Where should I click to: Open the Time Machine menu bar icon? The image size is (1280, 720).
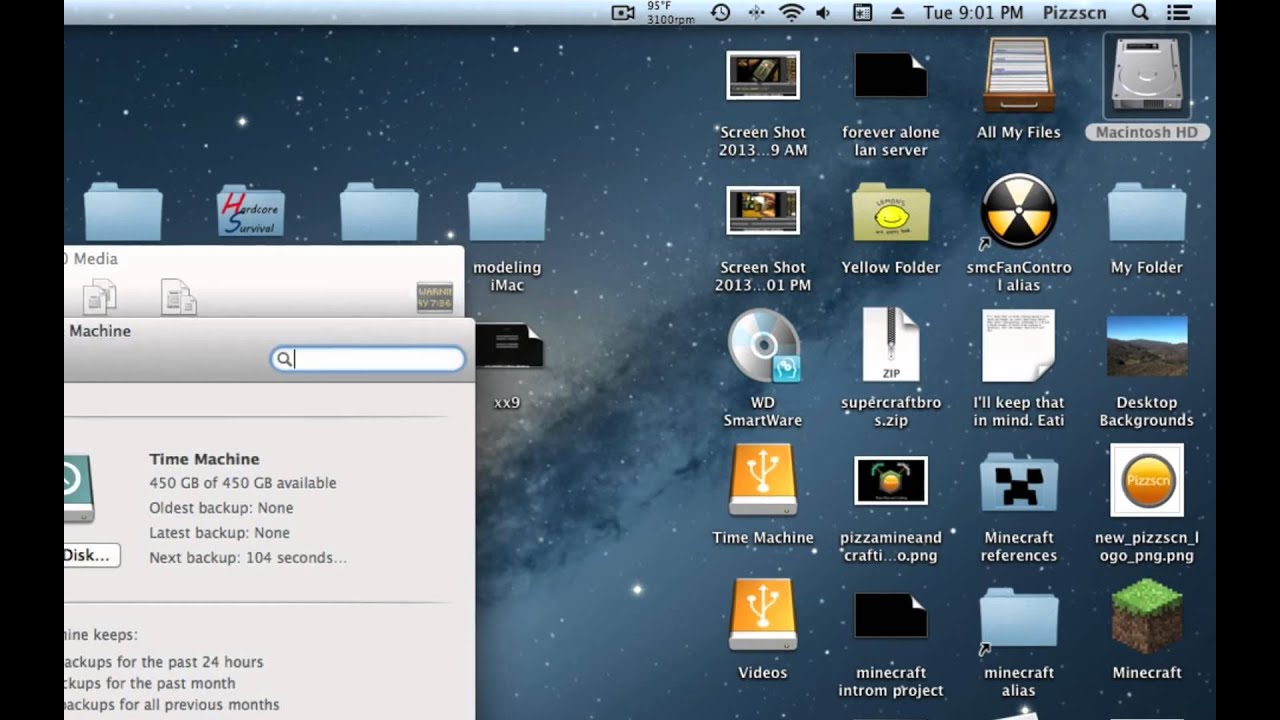click(720, 12)
